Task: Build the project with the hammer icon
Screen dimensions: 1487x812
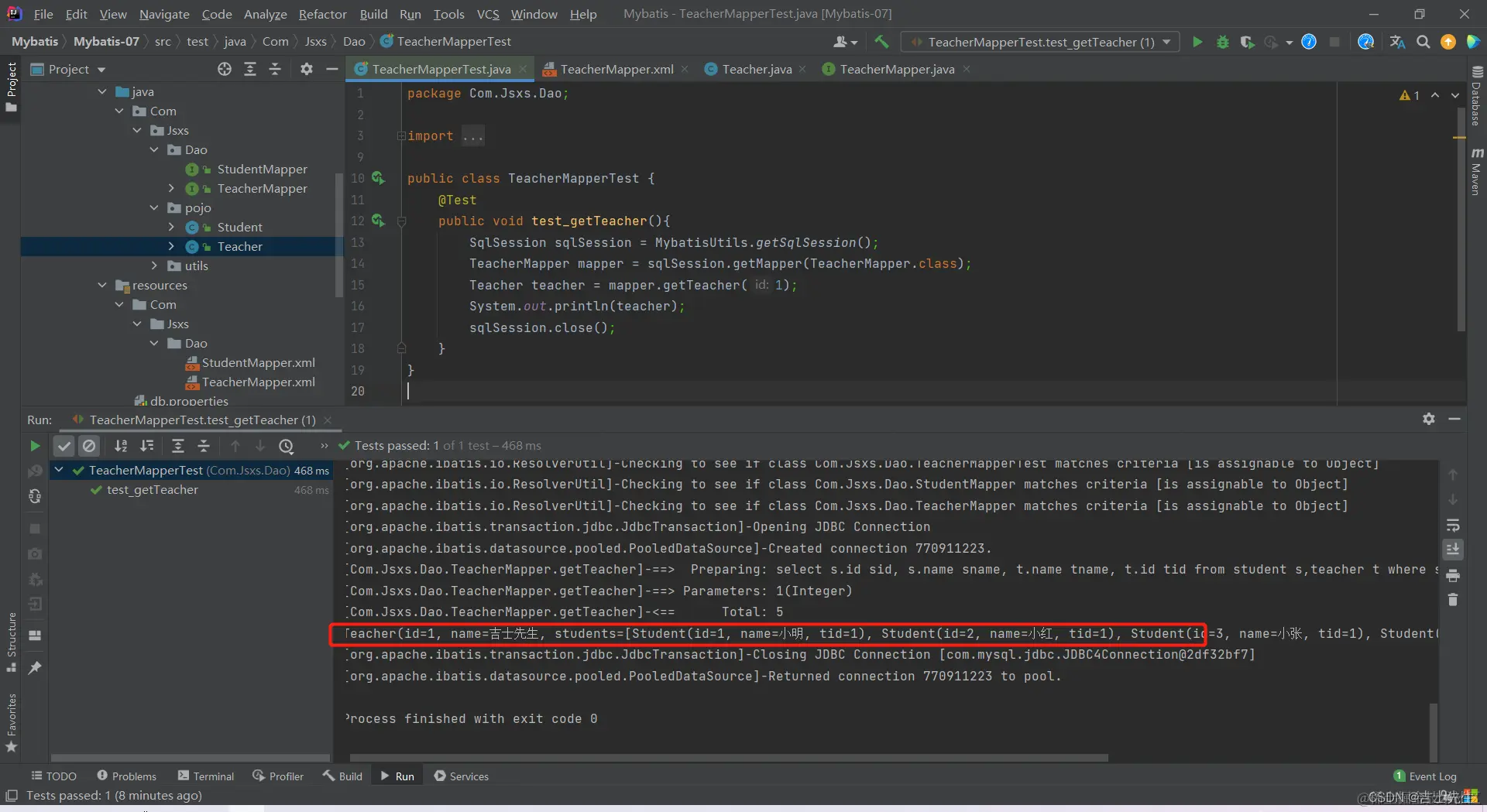Action: click(881, 42)
